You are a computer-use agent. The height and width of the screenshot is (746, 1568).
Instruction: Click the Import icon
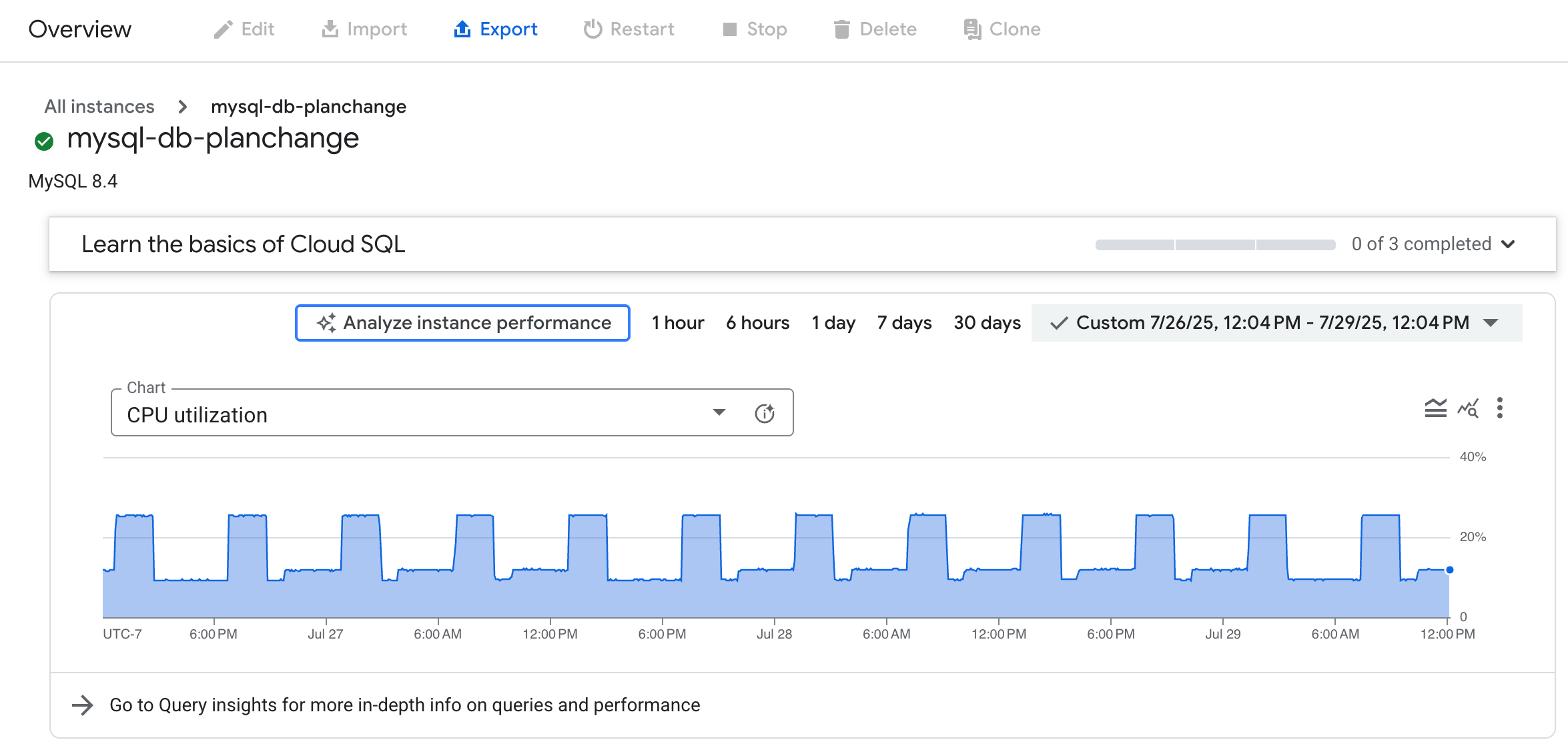[x=332, y=29]
